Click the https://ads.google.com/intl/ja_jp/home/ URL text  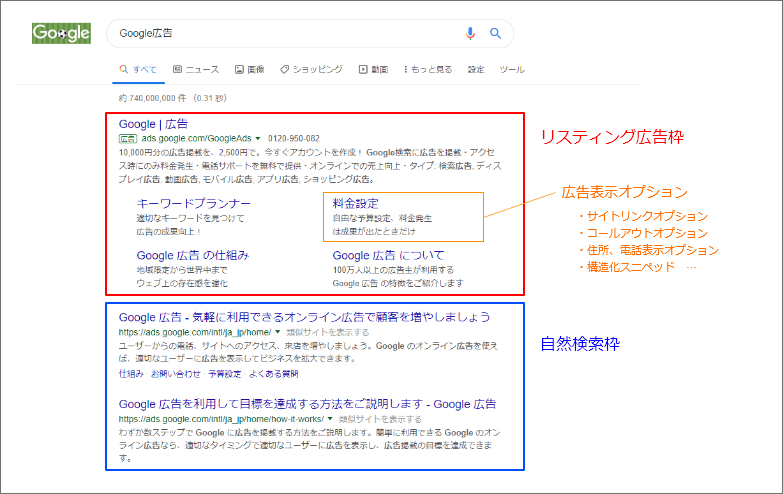click(195, 332)
